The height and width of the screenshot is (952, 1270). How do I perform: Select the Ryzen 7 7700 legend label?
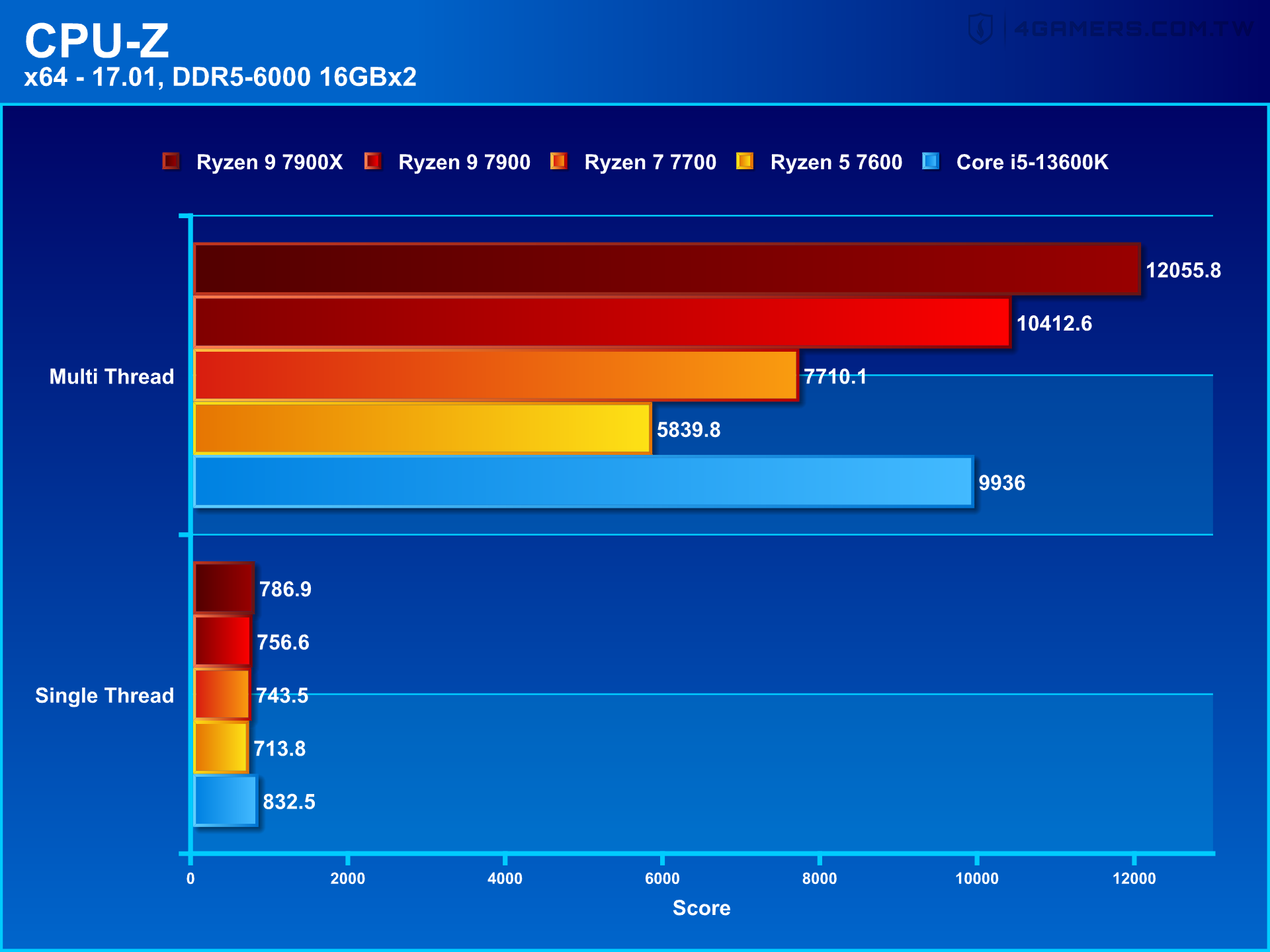point(650,163)
